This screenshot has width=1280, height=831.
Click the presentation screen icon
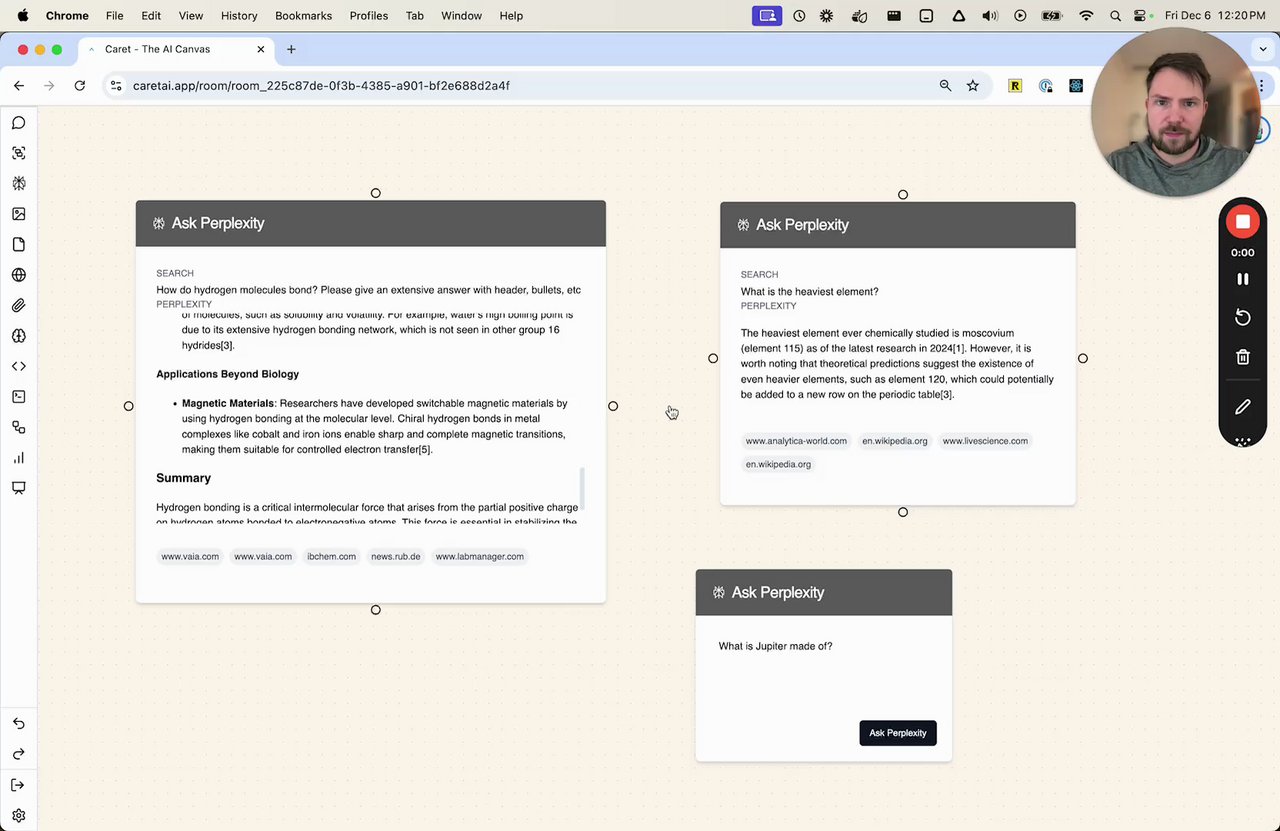[x=18, y=488]
